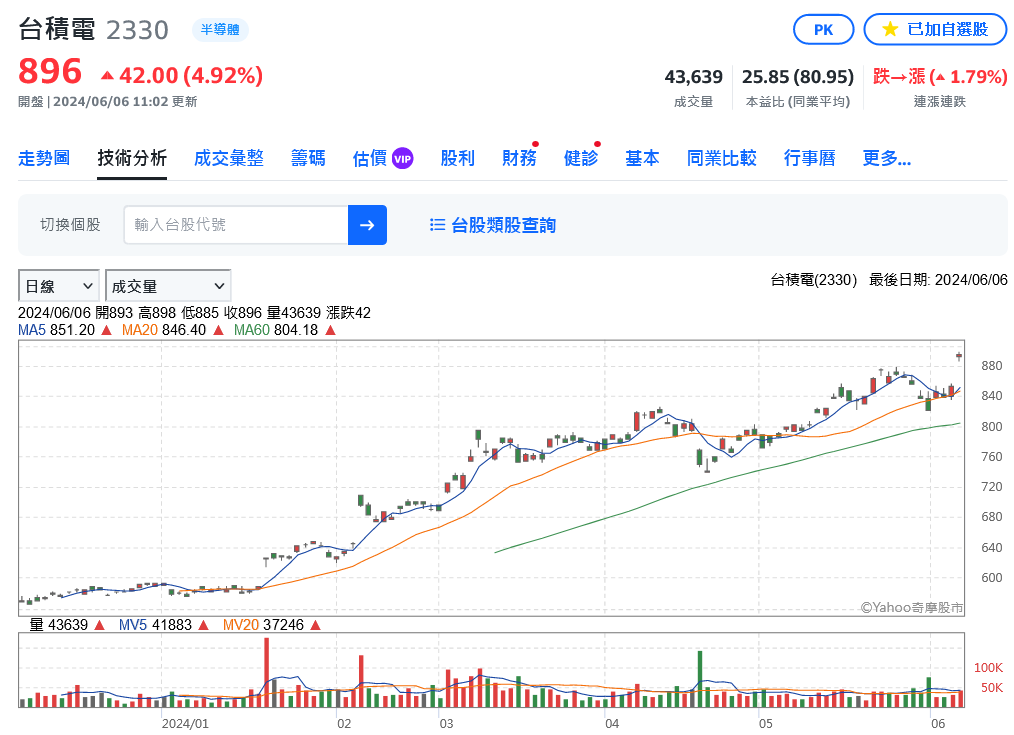The height and width of the screenshot is (735, 1014).
Task: Click the tallest red volume bar in January
Action: coord(266,672)
